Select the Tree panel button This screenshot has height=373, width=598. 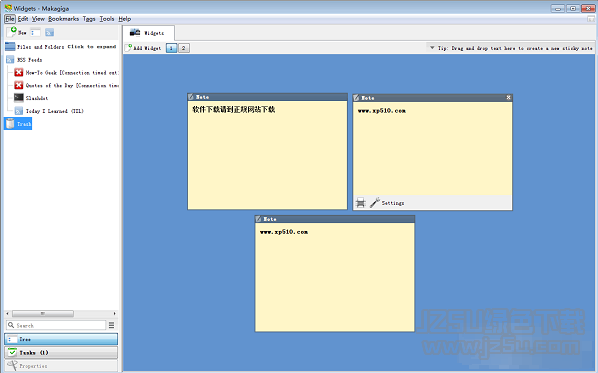(61, 339)
